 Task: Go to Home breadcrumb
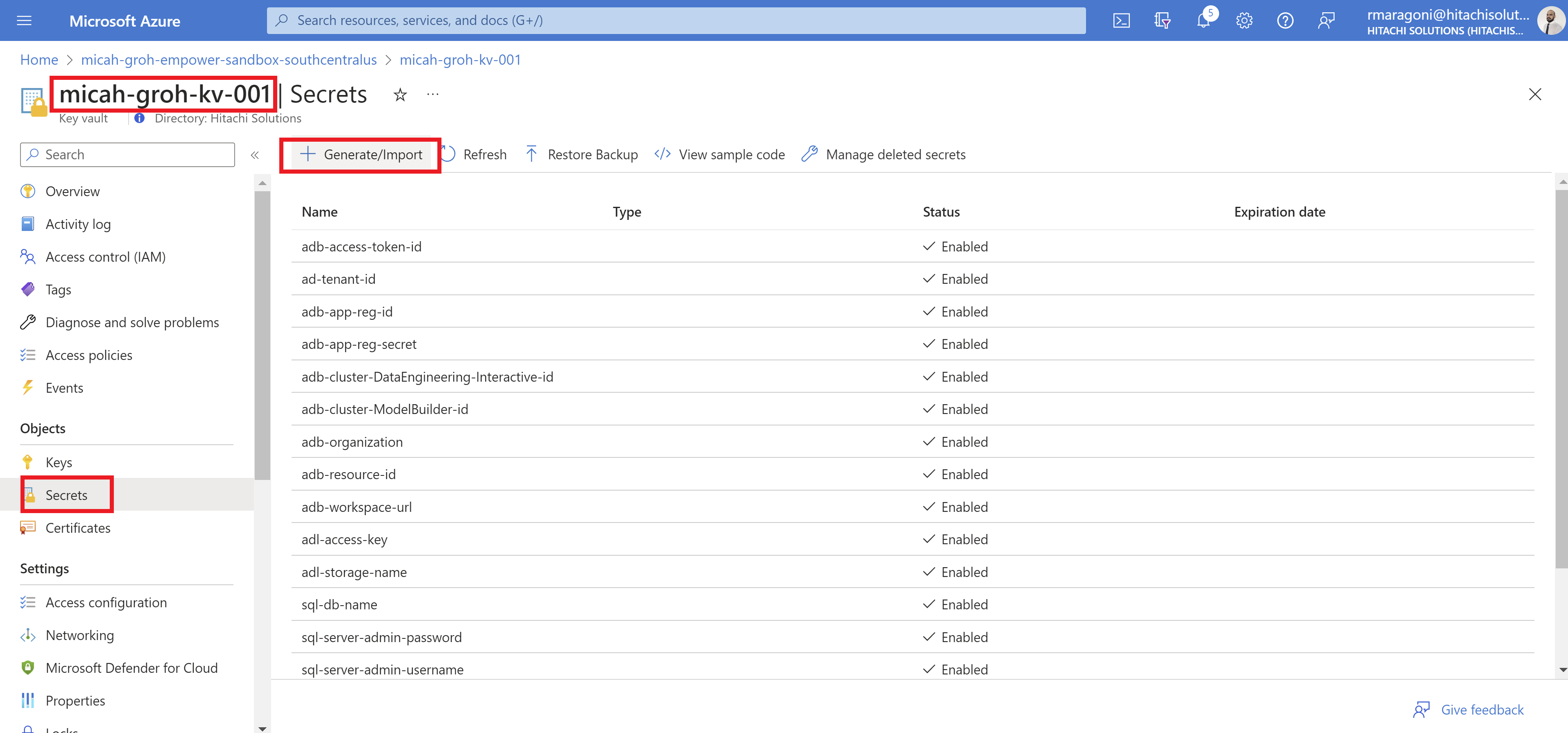[x=39, y=60]
